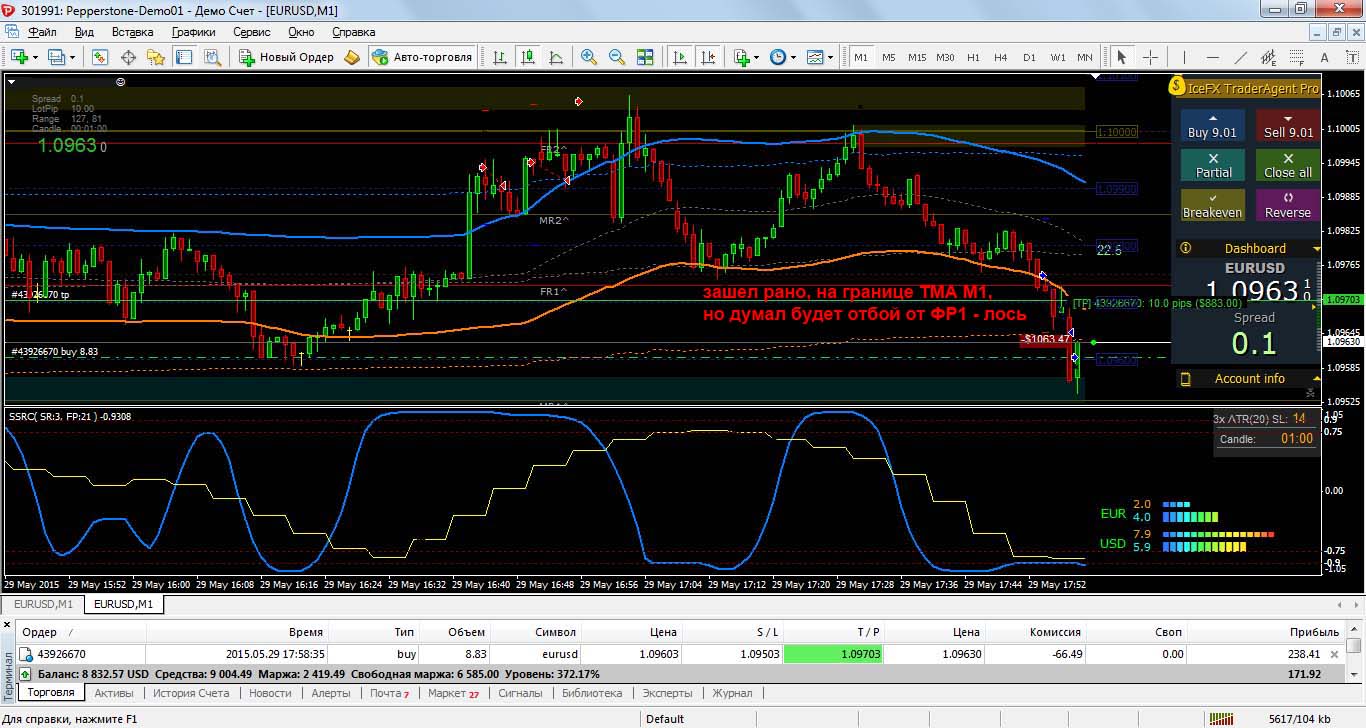Click the Sell 9.01 button
Image resolution: width=1366 pixels, height=728 pixels.
pyautogui.click(x=1288, y=126)
